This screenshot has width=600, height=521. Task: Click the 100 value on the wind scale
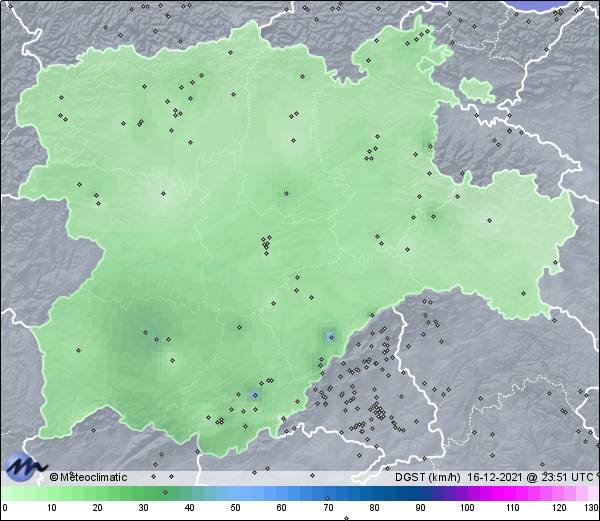[467, 508]
